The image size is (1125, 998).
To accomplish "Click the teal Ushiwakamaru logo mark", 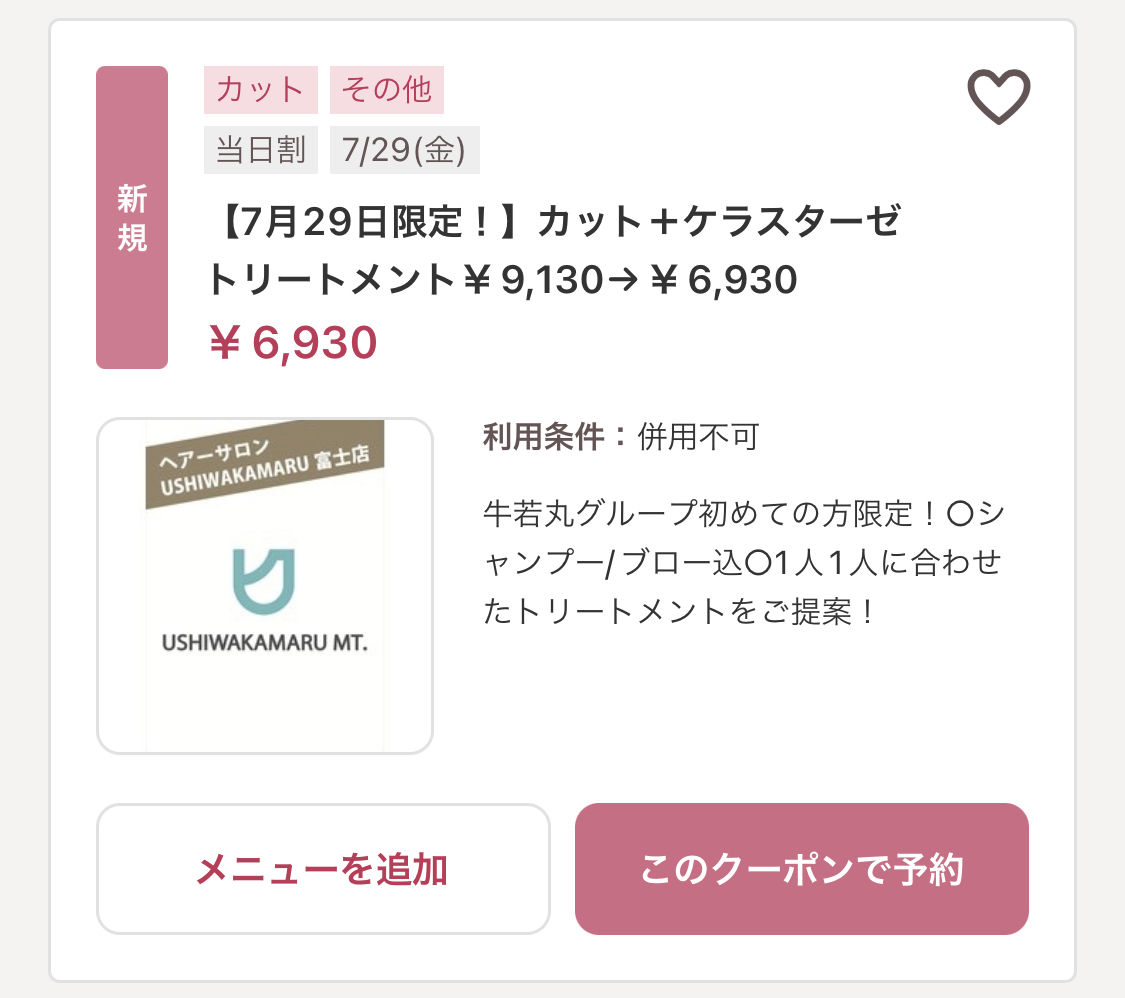I will [264, 581].
